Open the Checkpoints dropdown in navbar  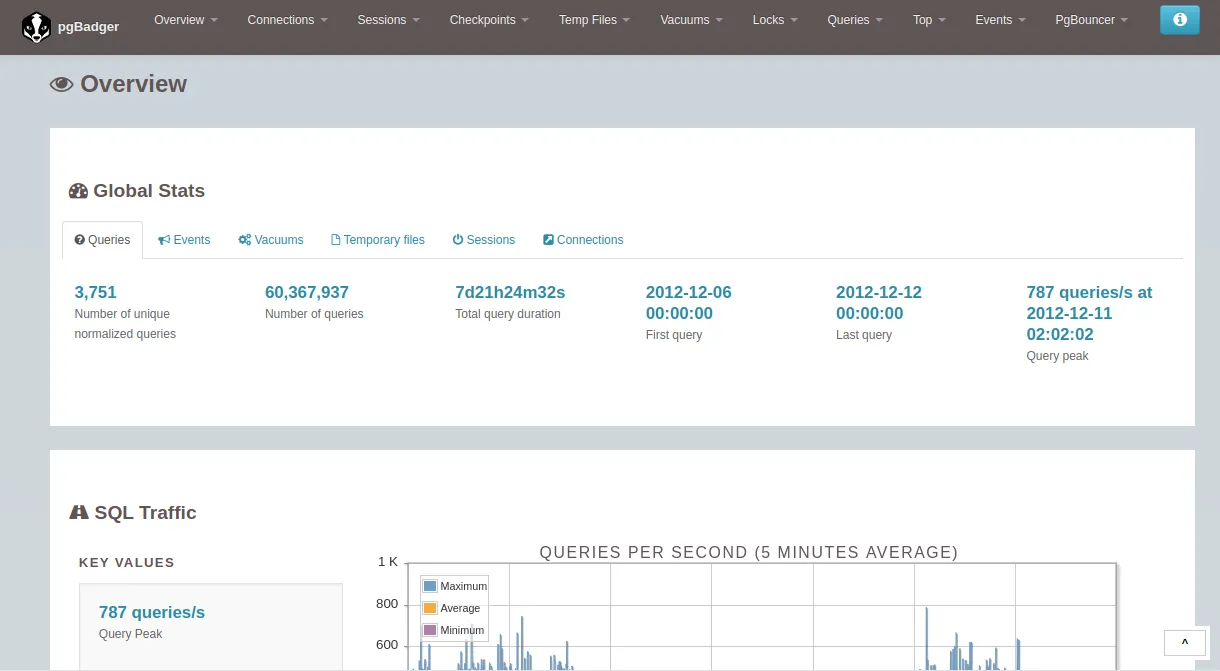(x=489, y=20)
